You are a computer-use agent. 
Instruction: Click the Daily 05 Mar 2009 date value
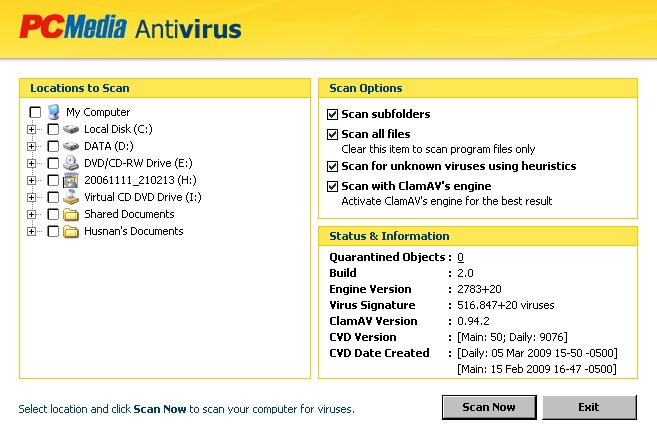(x=537, y=353)
